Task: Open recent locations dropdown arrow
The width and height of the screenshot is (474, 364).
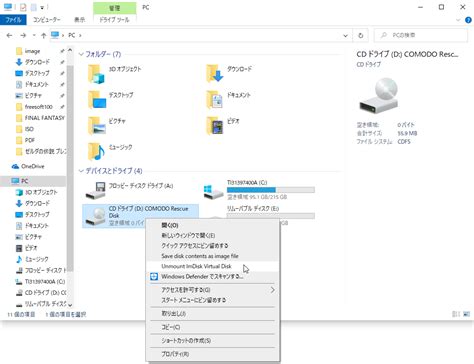Action: [34, 35]
